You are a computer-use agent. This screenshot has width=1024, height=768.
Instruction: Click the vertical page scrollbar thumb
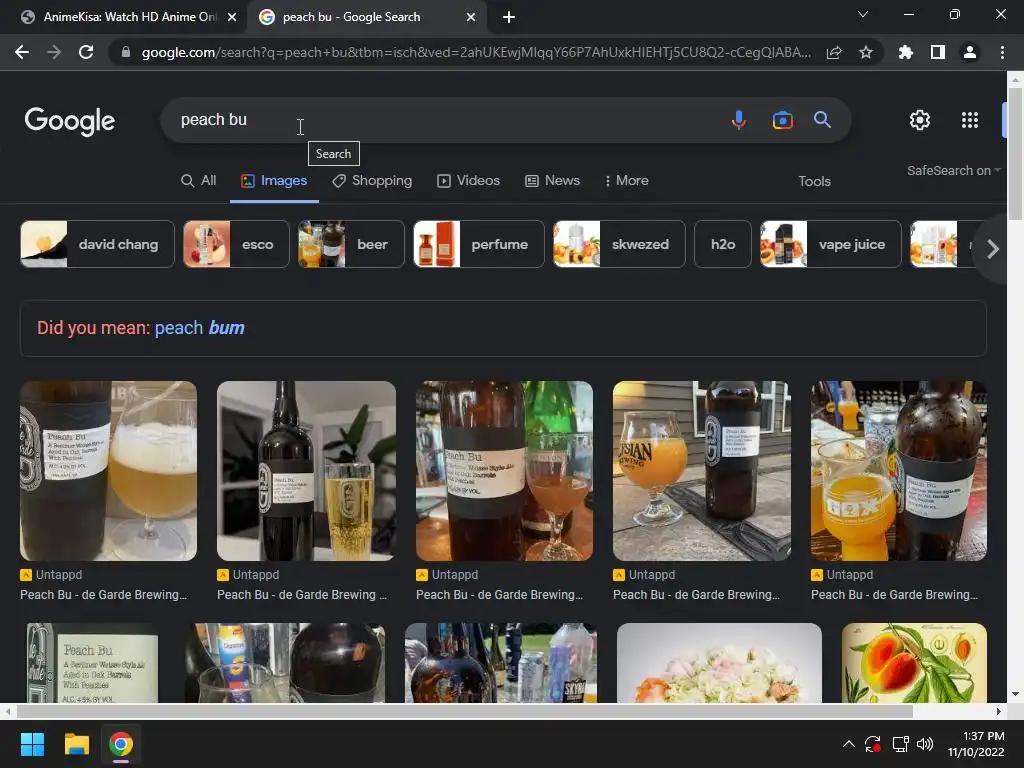pos(1015,153)
